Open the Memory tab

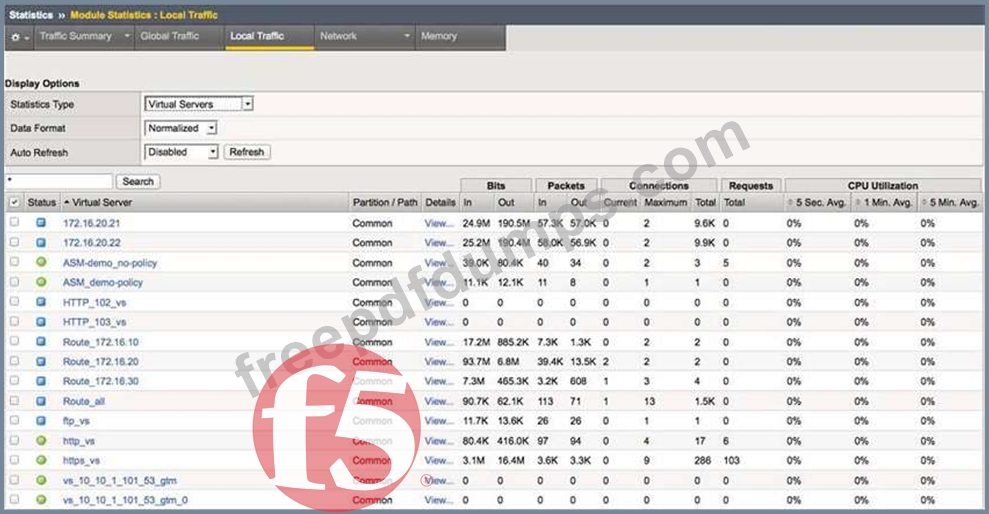pos(438,37)
